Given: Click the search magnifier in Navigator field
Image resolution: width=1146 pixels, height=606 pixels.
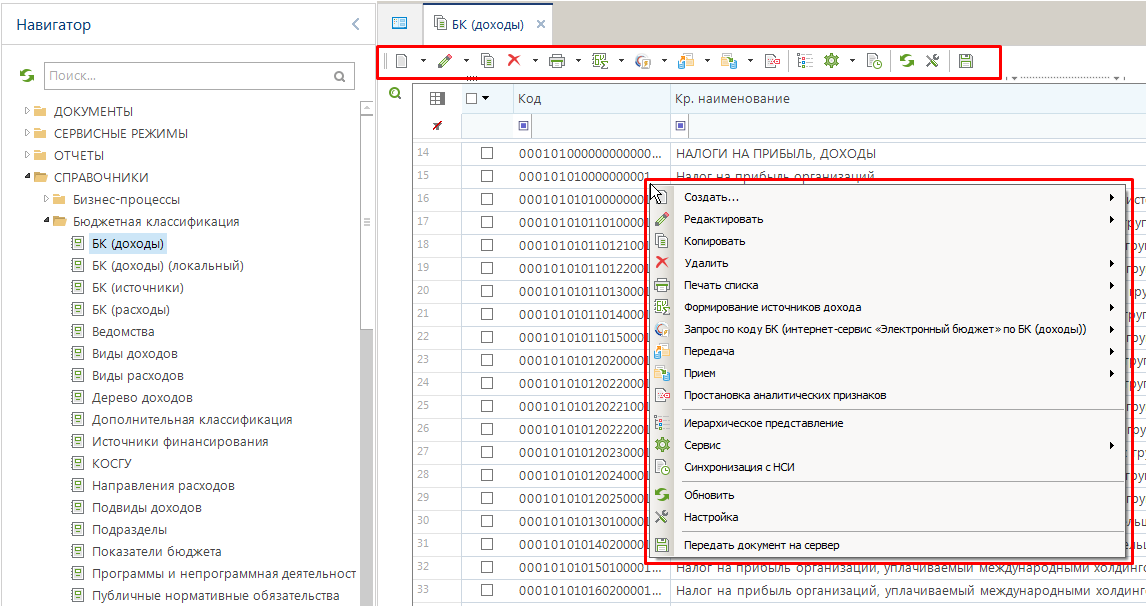Looking at the screenshot, I should click(339, 76).
